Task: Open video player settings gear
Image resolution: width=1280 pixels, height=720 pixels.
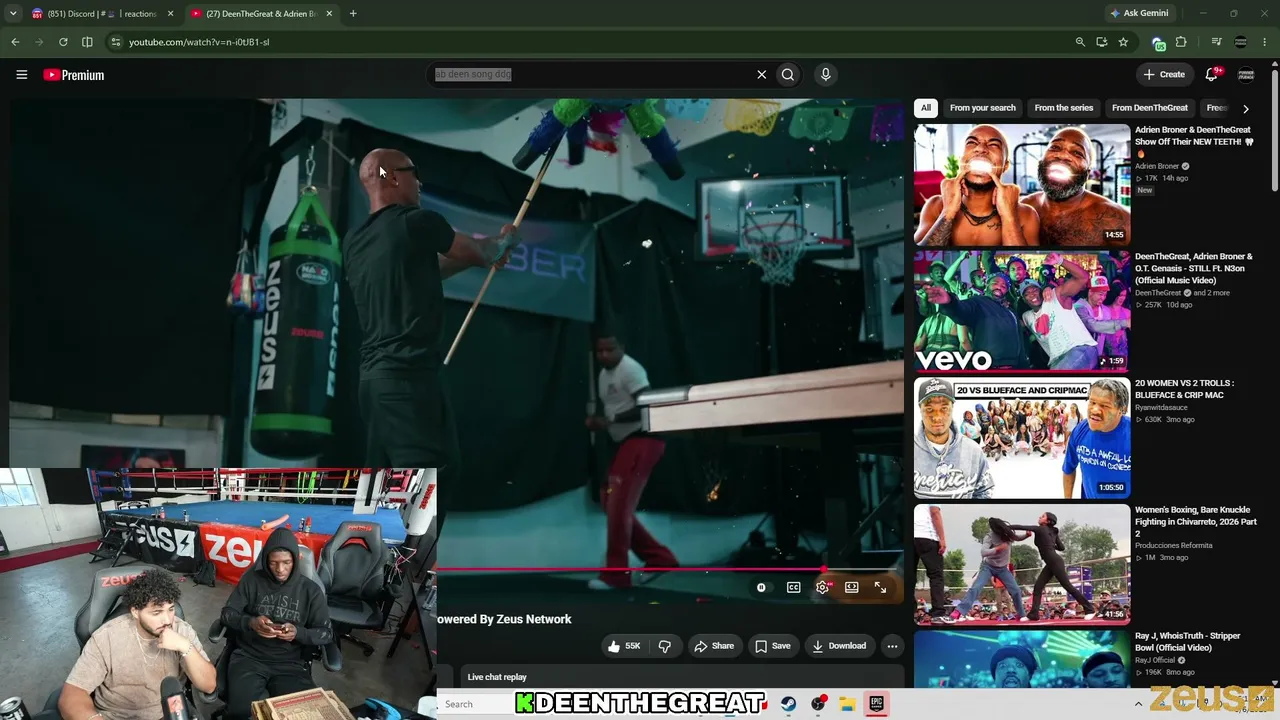Action: point(822,587)
